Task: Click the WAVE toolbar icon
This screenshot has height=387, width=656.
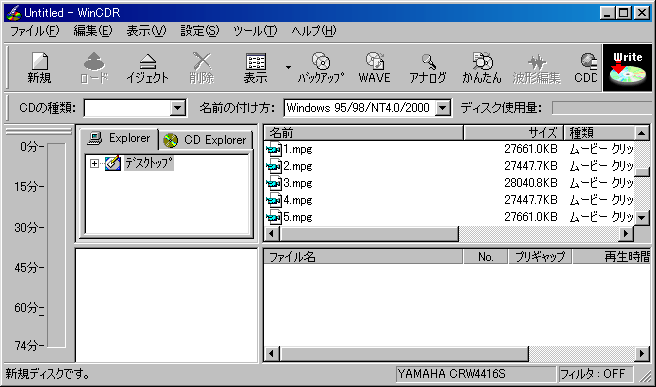Action: pyautogui.click(x=374, y=68)
